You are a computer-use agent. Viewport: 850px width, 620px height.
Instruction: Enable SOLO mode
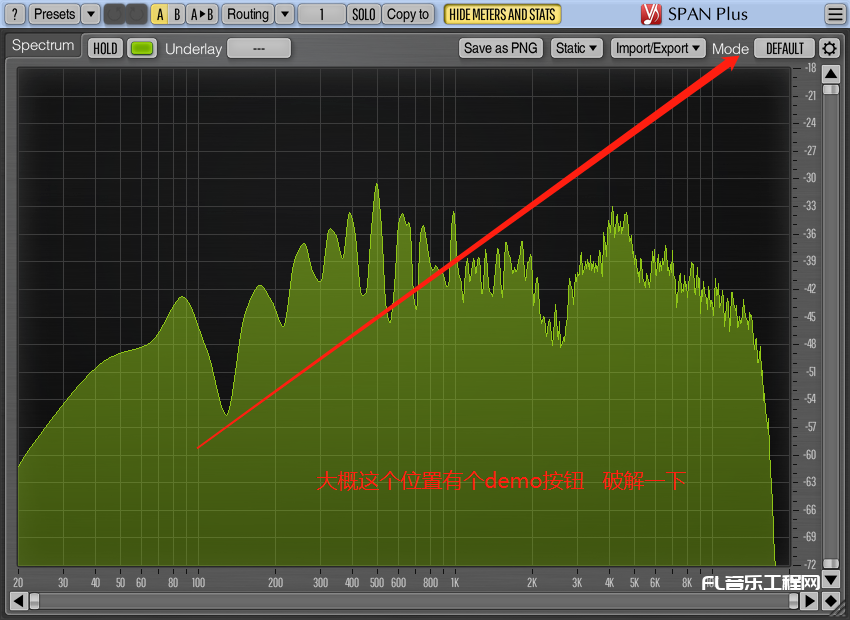pyautogui.click(x=363, y=14)
